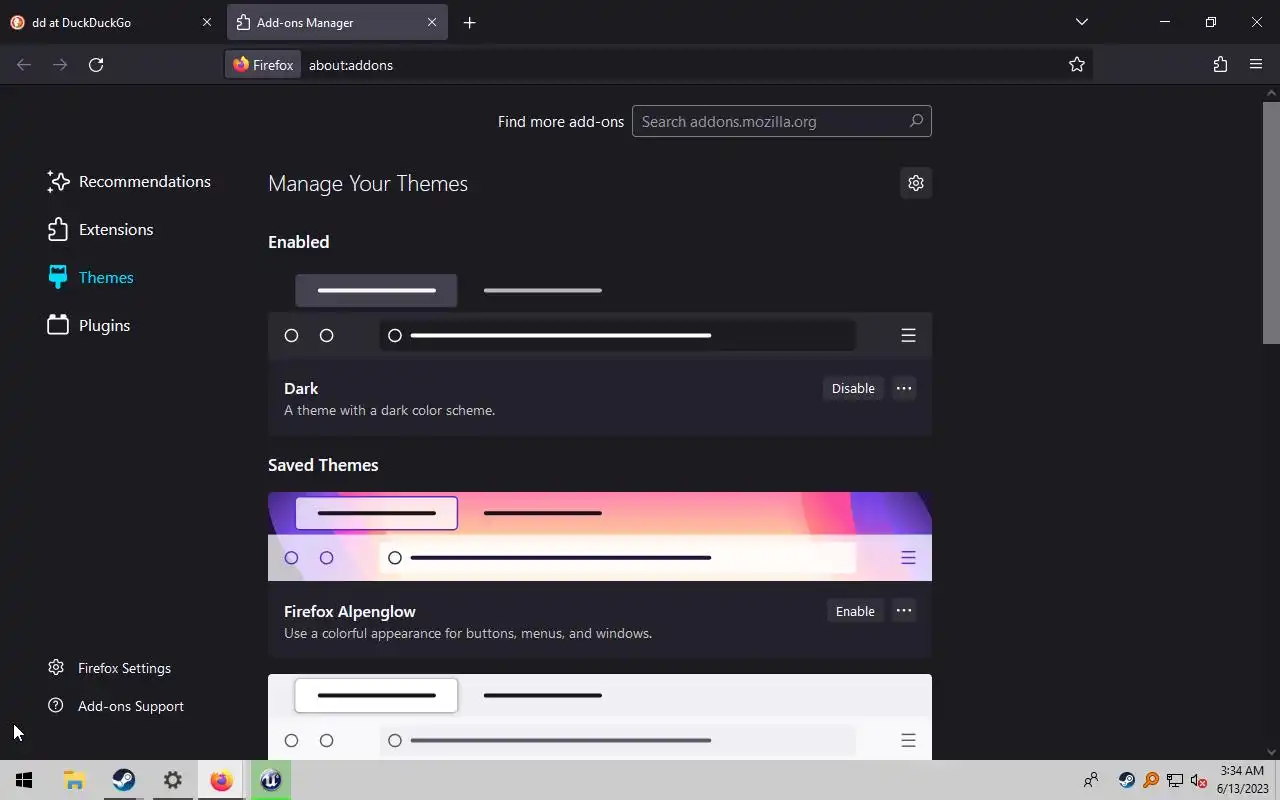Close the dd at DuckDuckGo tab
Screen dimensions: 1280x800
pos(207,22)
